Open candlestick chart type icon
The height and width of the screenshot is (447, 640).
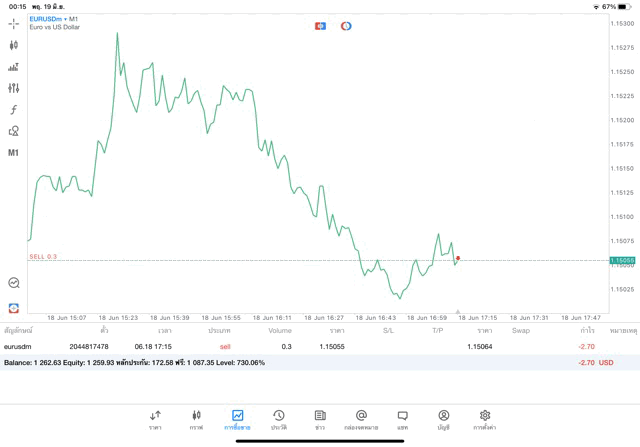(13, 45)
